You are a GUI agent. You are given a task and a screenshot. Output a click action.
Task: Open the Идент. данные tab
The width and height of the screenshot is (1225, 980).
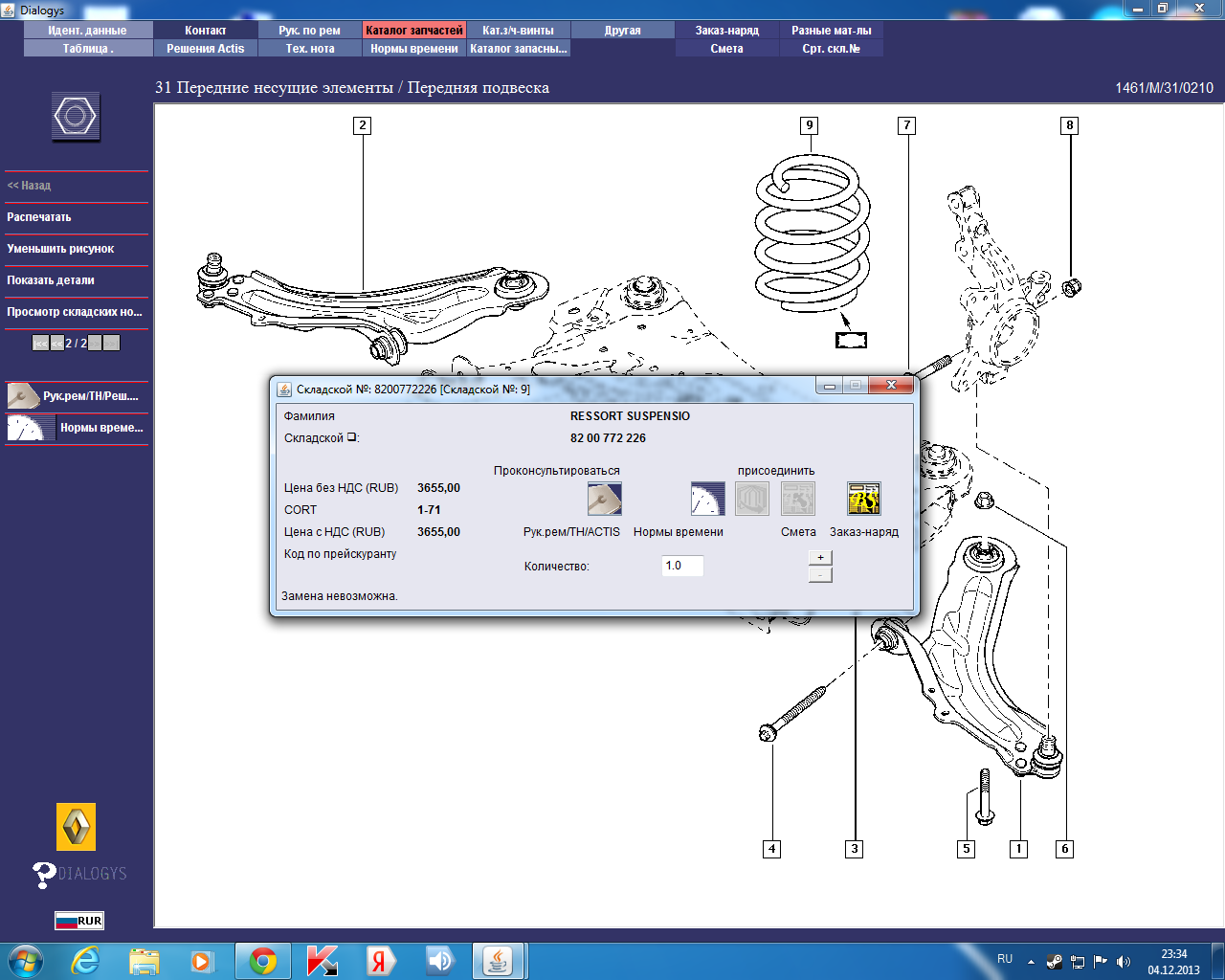click(x=88, y=31)
